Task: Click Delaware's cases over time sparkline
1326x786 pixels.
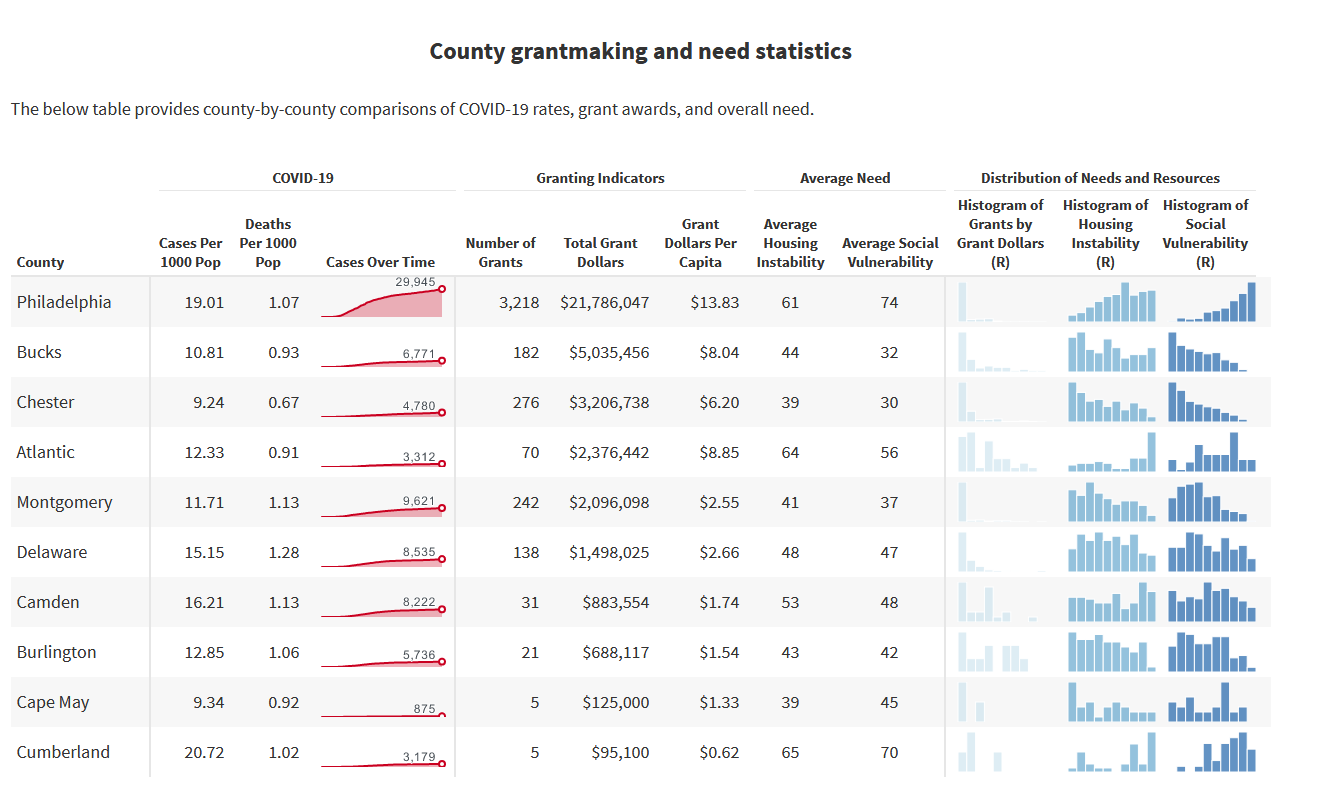Action: (384, 557)
